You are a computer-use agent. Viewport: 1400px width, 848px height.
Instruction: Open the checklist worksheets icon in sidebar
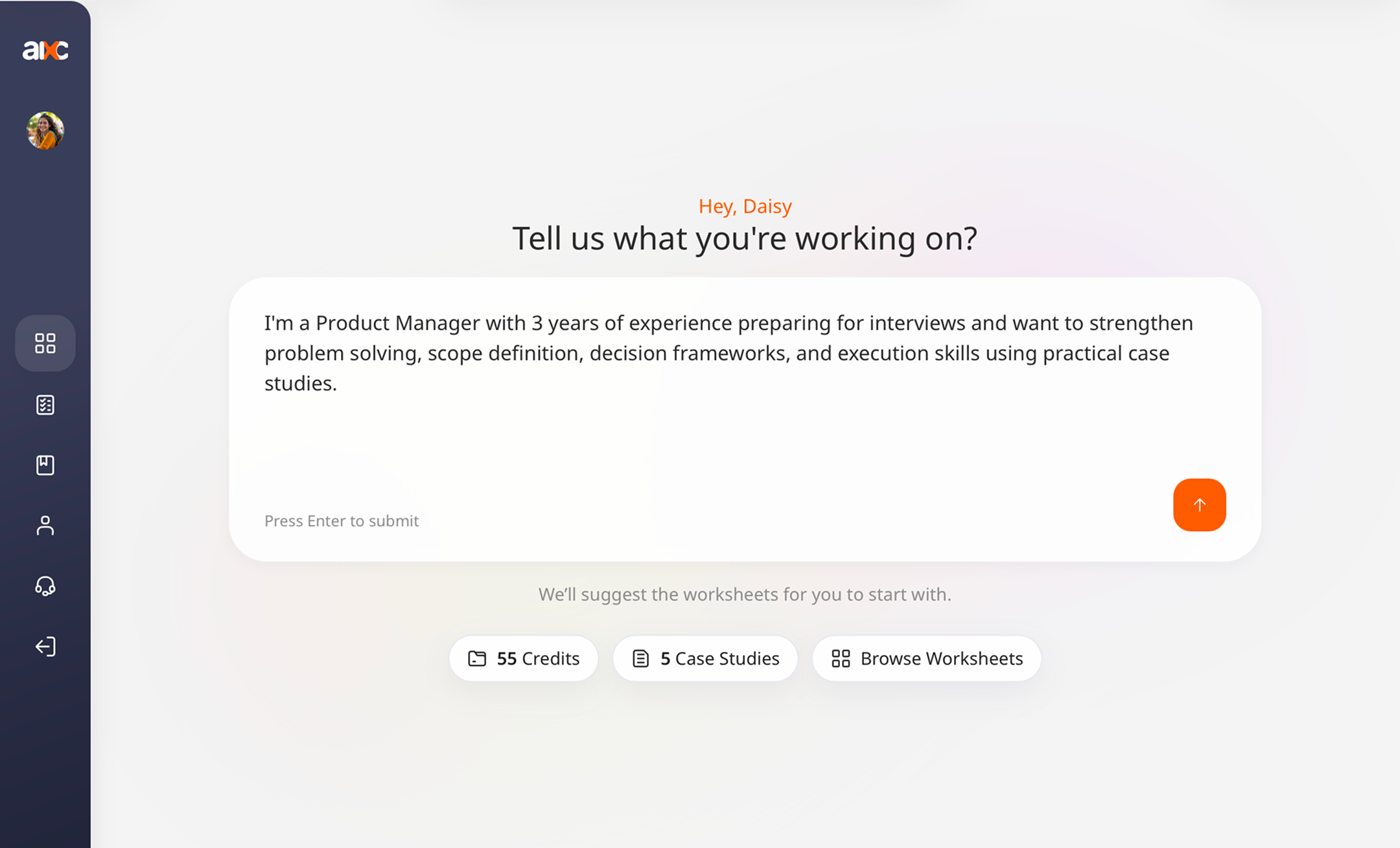pos(45,405)
